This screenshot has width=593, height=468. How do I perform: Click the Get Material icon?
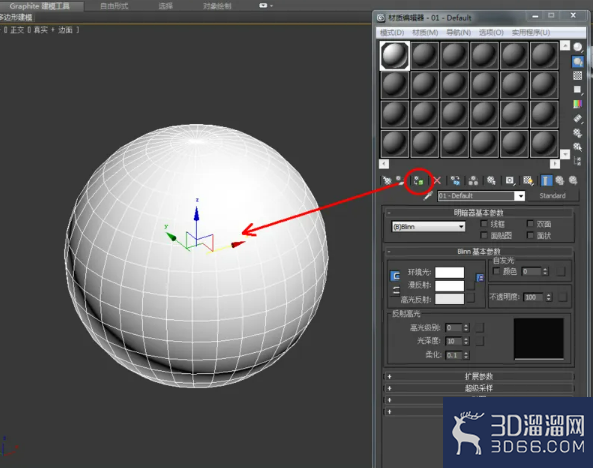387,180
